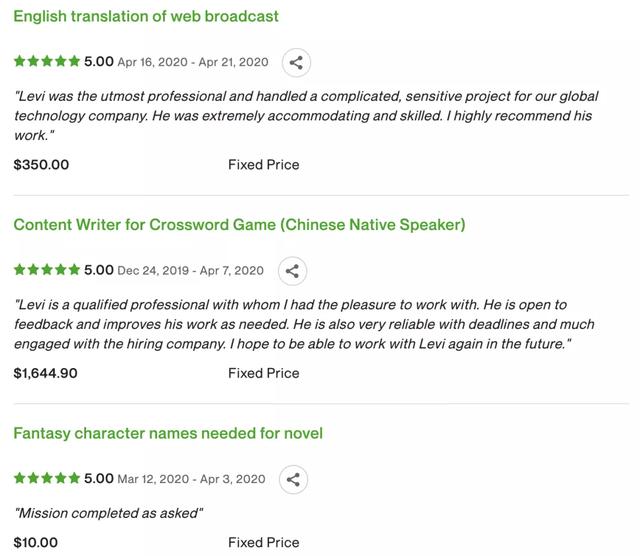Select the $350.00 earned amount
The width and height of the screenshot is (640, 556).
pyautogui.click(x=41, y=165)
